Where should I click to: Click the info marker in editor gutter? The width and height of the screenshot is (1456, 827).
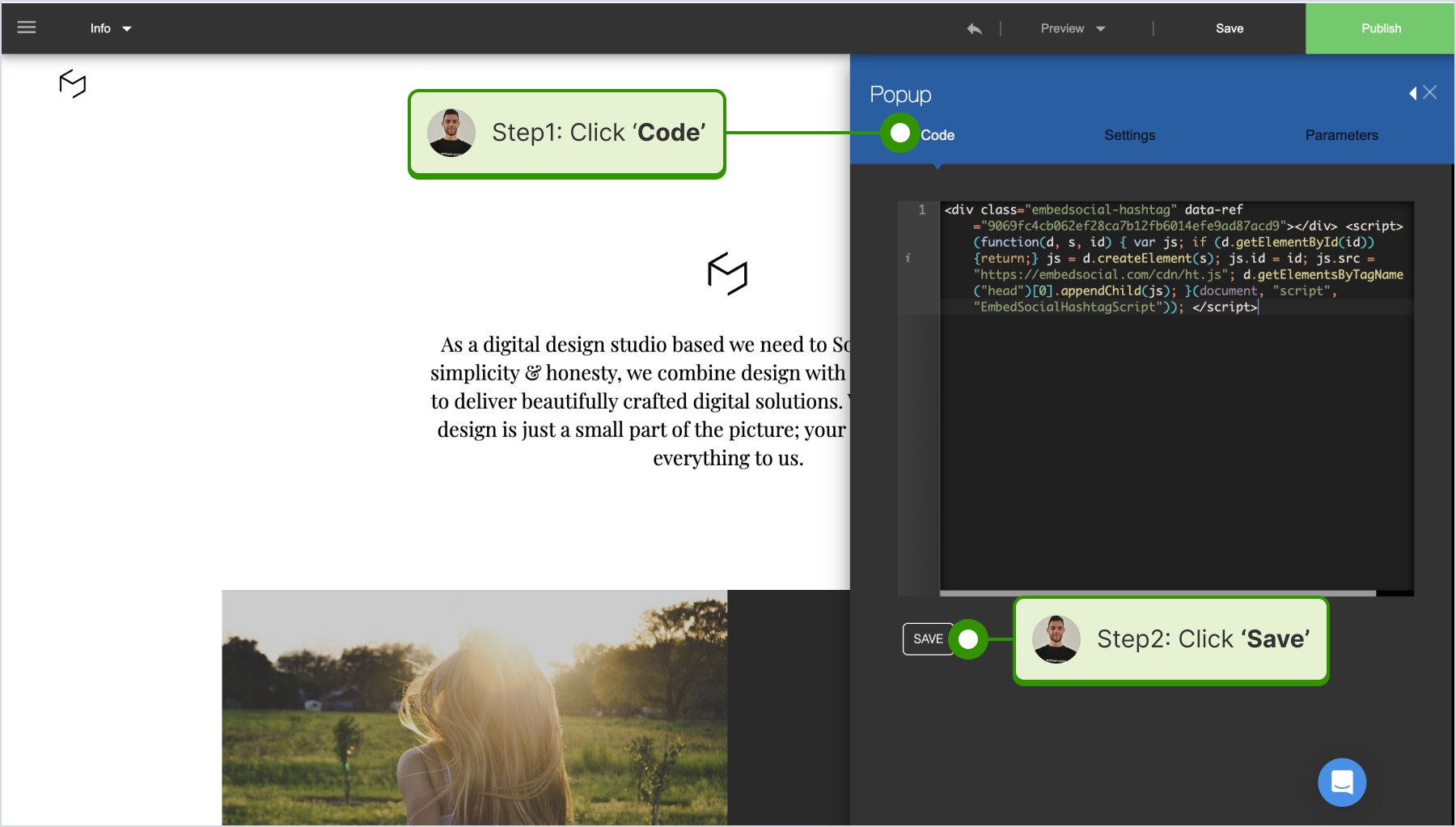(908, 258)
